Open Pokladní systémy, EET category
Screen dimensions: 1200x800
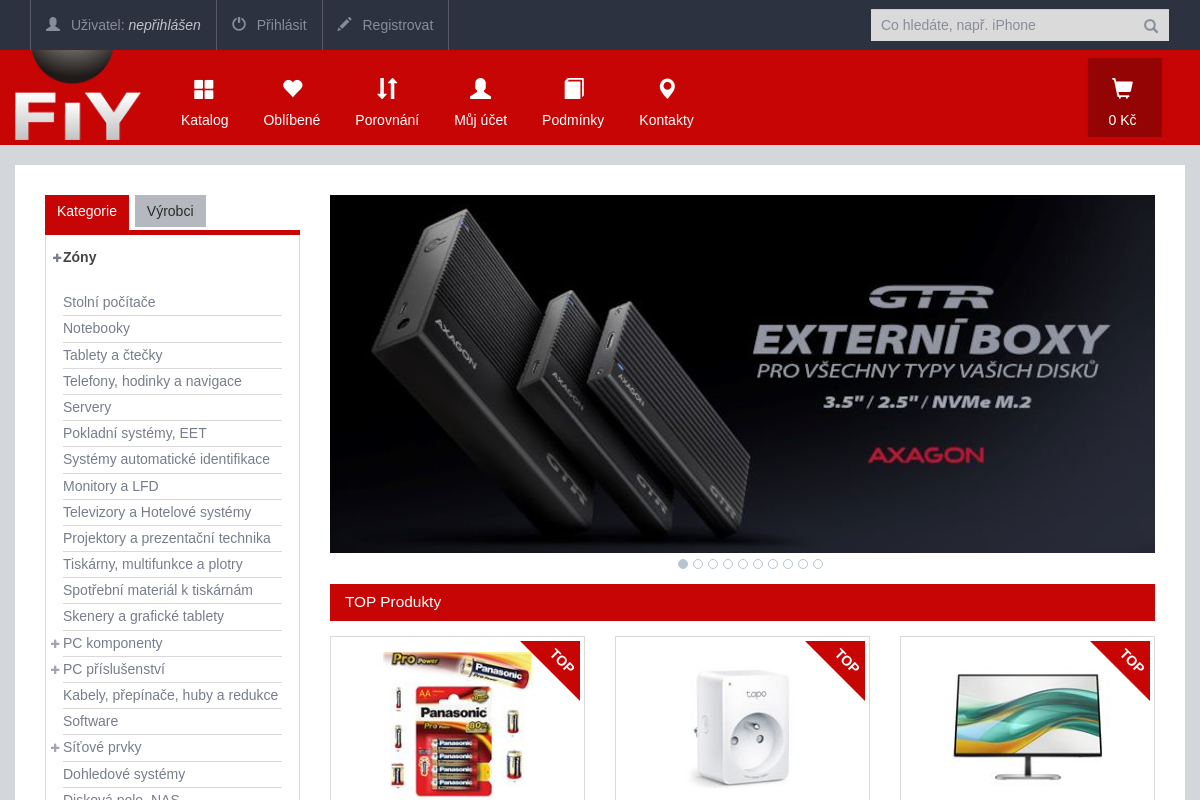(x=135, y=433)
